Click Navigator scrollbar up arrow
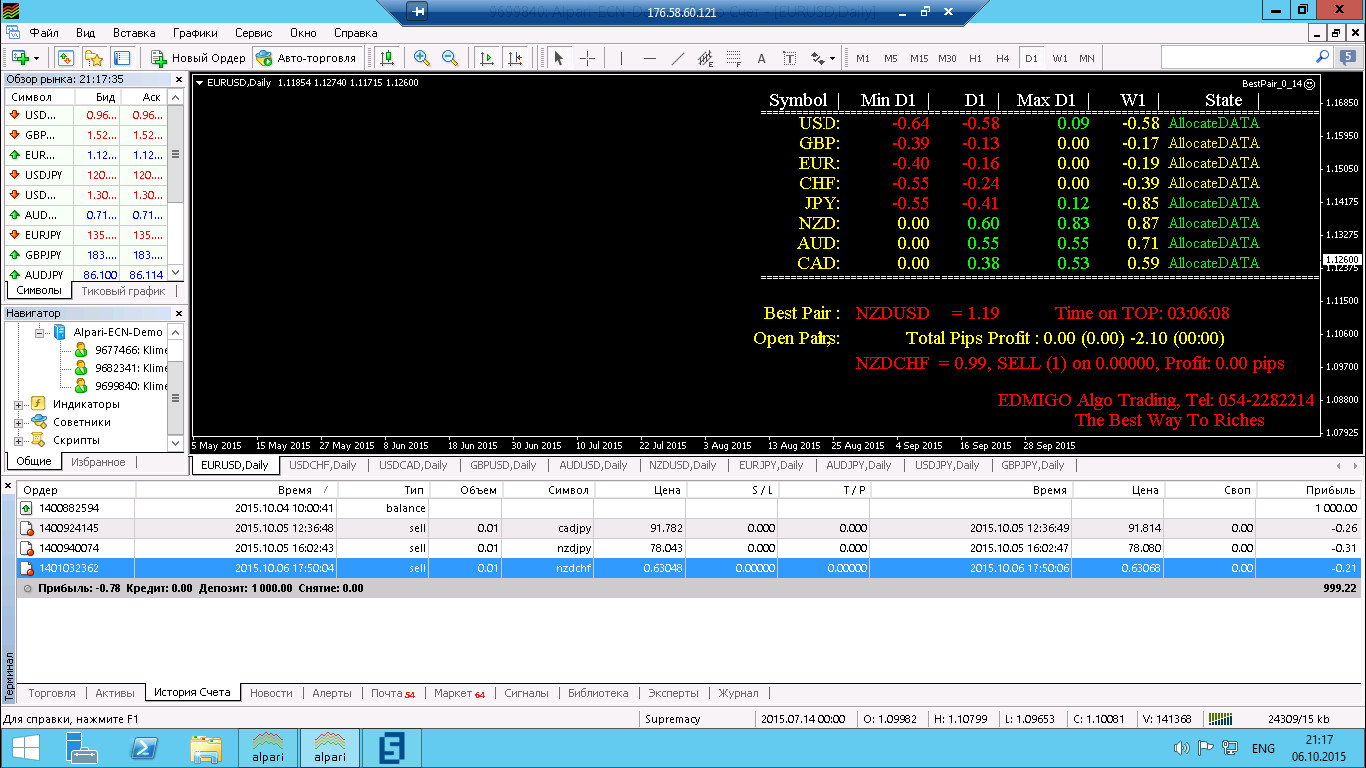The image size is (1366, 768). click(176, 331)
